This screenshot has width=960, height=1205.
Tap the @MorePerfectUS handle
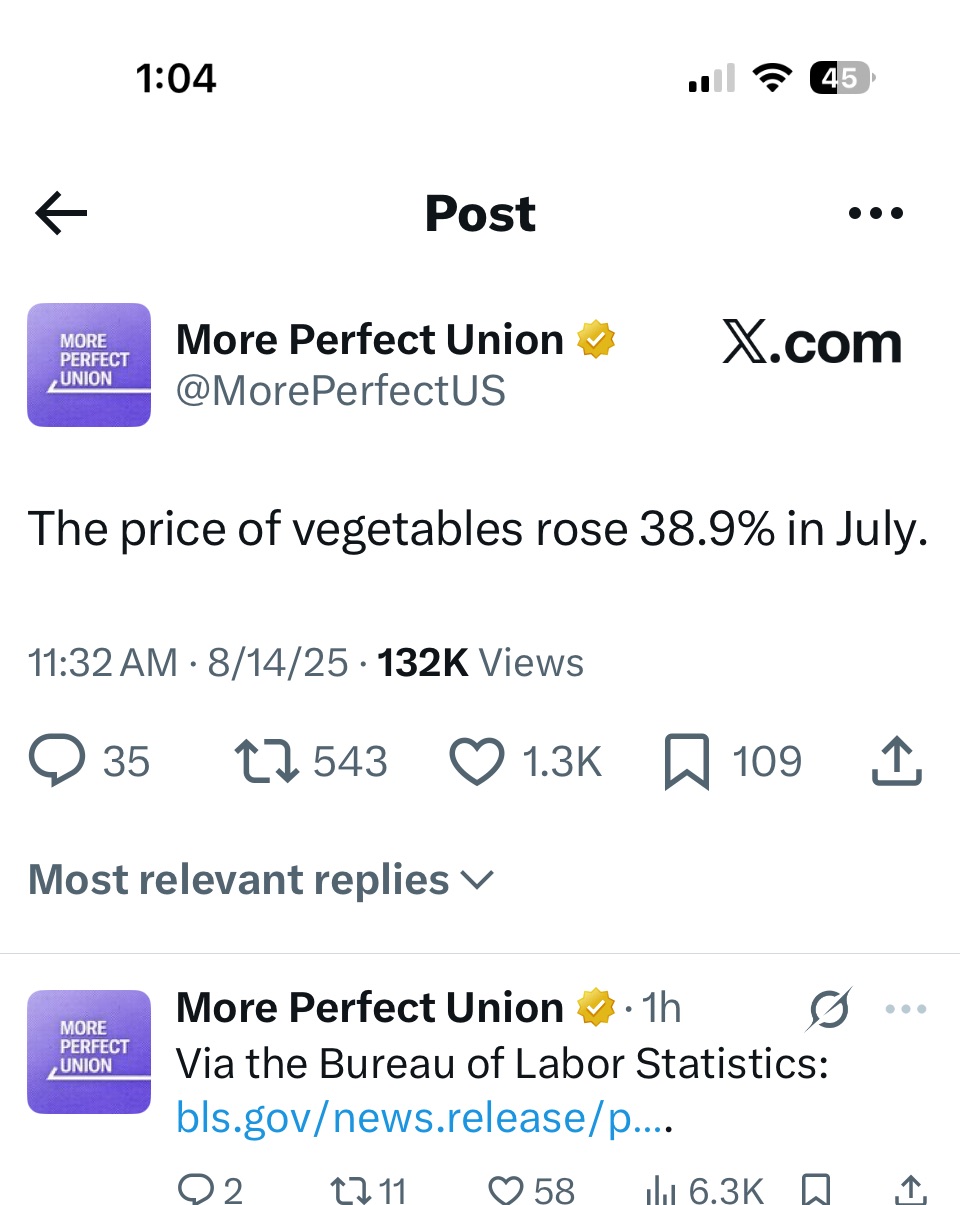(x=341, y=391)
